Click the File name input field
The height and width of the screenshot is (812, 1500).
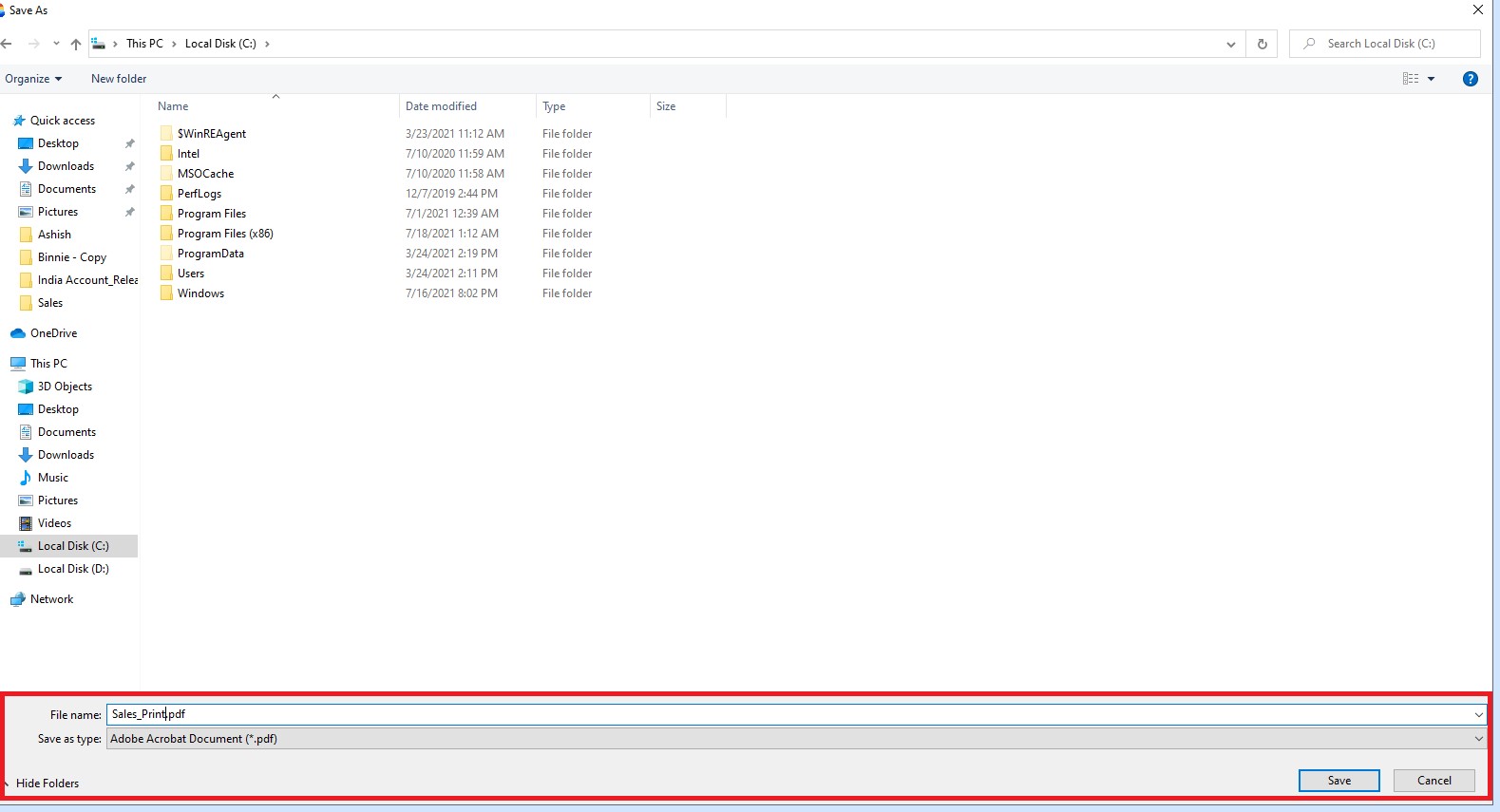[788, 714]
